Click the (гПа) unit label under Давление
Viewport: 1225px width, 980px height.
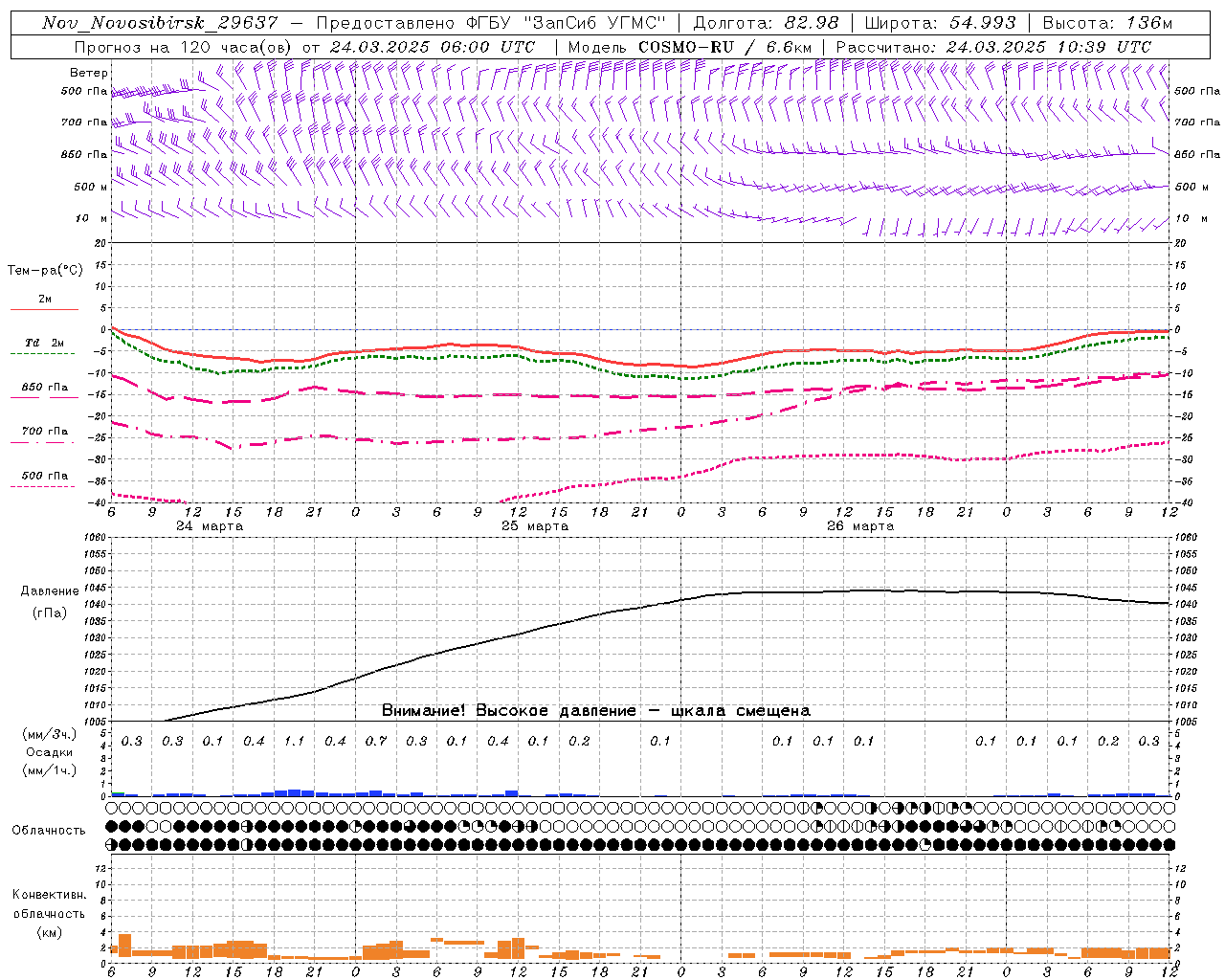[x=50, y=613]
